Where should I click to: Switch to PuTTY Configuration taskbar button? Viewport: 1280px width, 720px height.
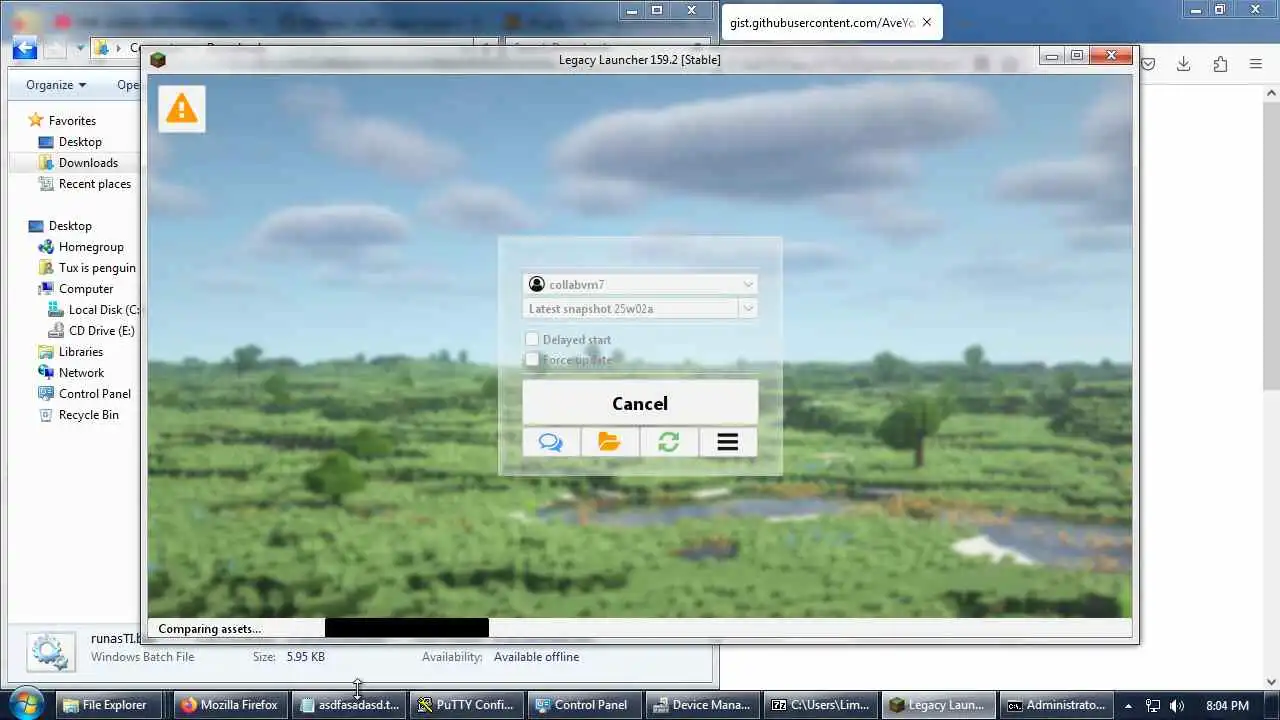pos(467,705)
